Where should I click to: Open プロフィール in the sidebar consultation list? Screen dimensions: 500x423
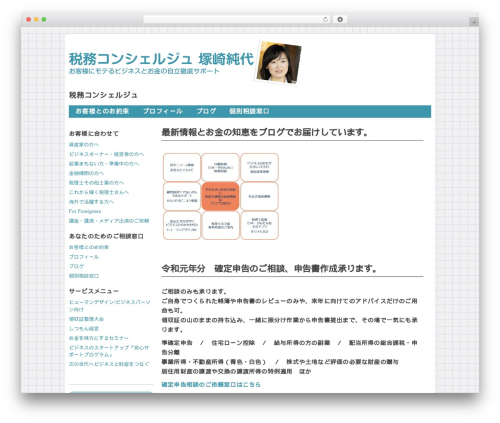pyautogui.click(x=84, y=257)
